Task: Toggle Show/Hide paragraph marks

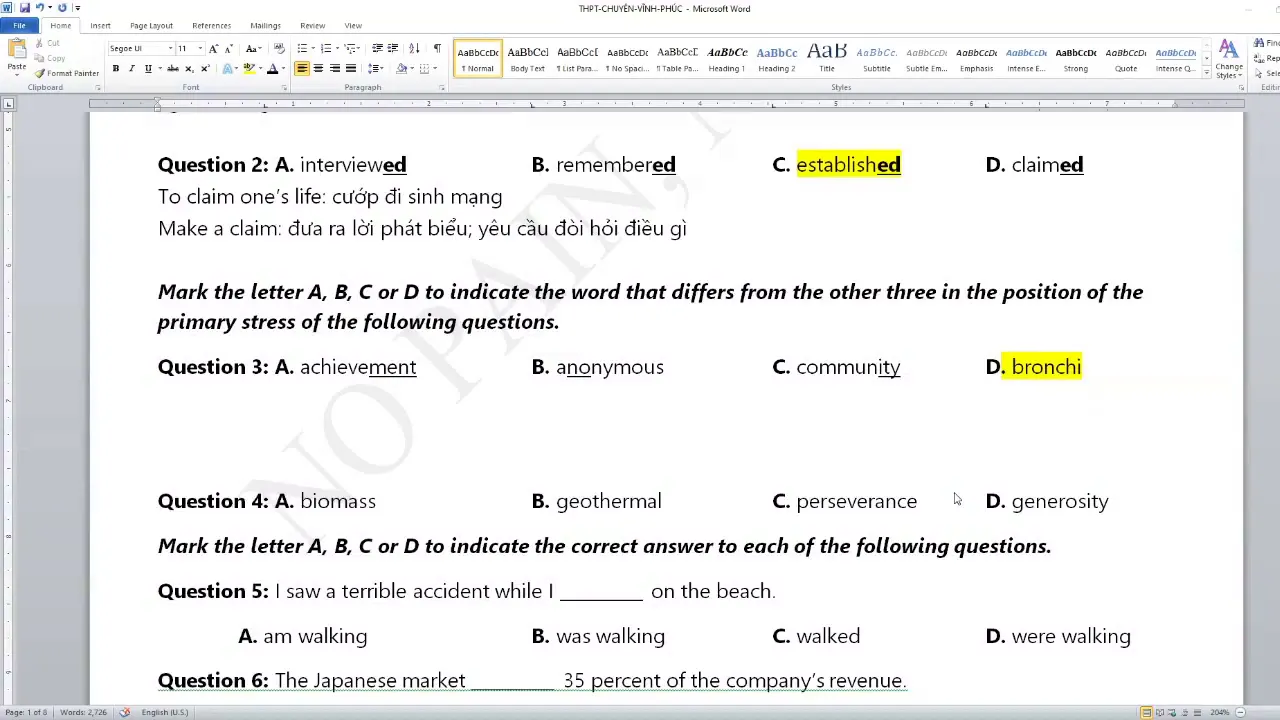Action: click(x=437, y=48)
